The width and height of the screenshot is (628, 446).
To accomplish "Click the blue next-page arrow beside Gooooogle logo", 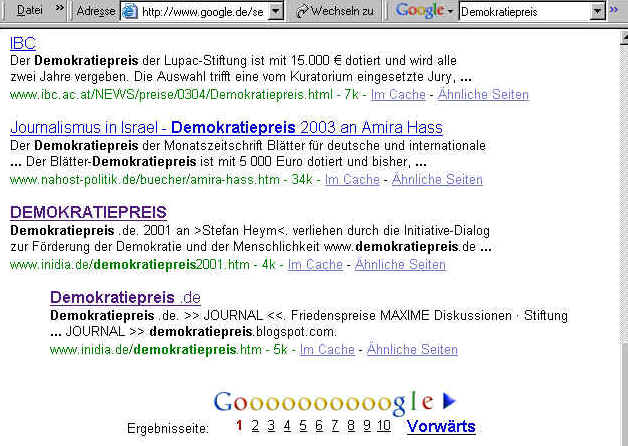I will pyautogui.click(x=449, y=401).
